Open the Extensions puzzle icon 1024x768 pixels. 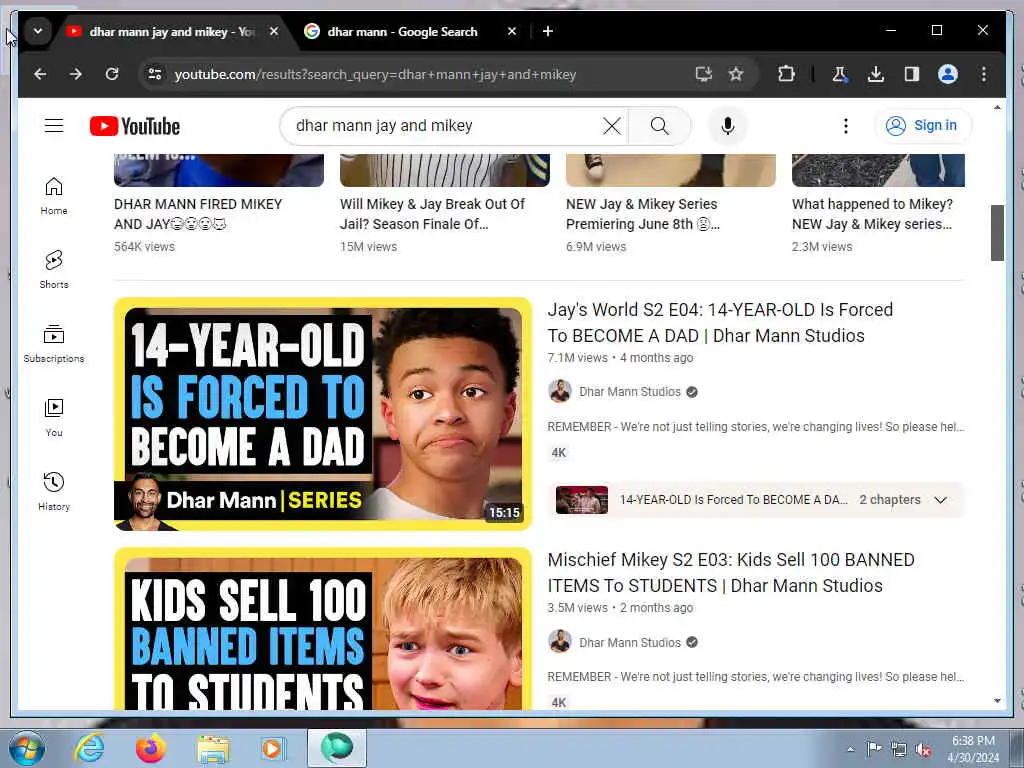[786, 74]
